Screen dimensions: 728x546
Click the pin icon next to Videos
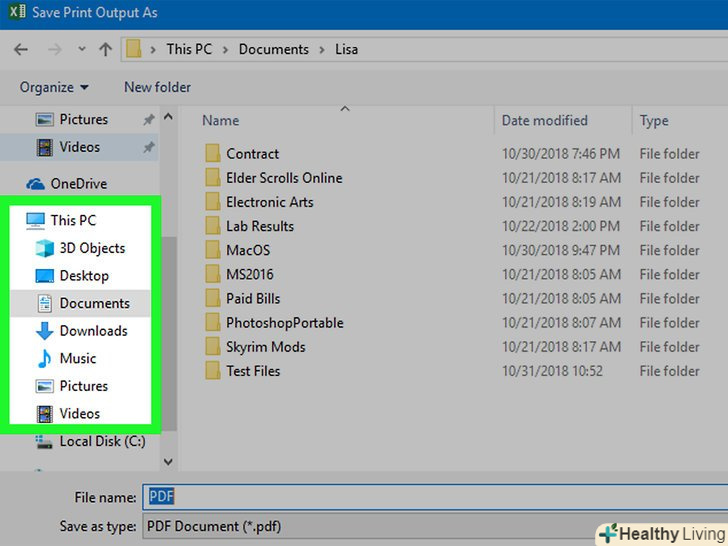point(149,148)
